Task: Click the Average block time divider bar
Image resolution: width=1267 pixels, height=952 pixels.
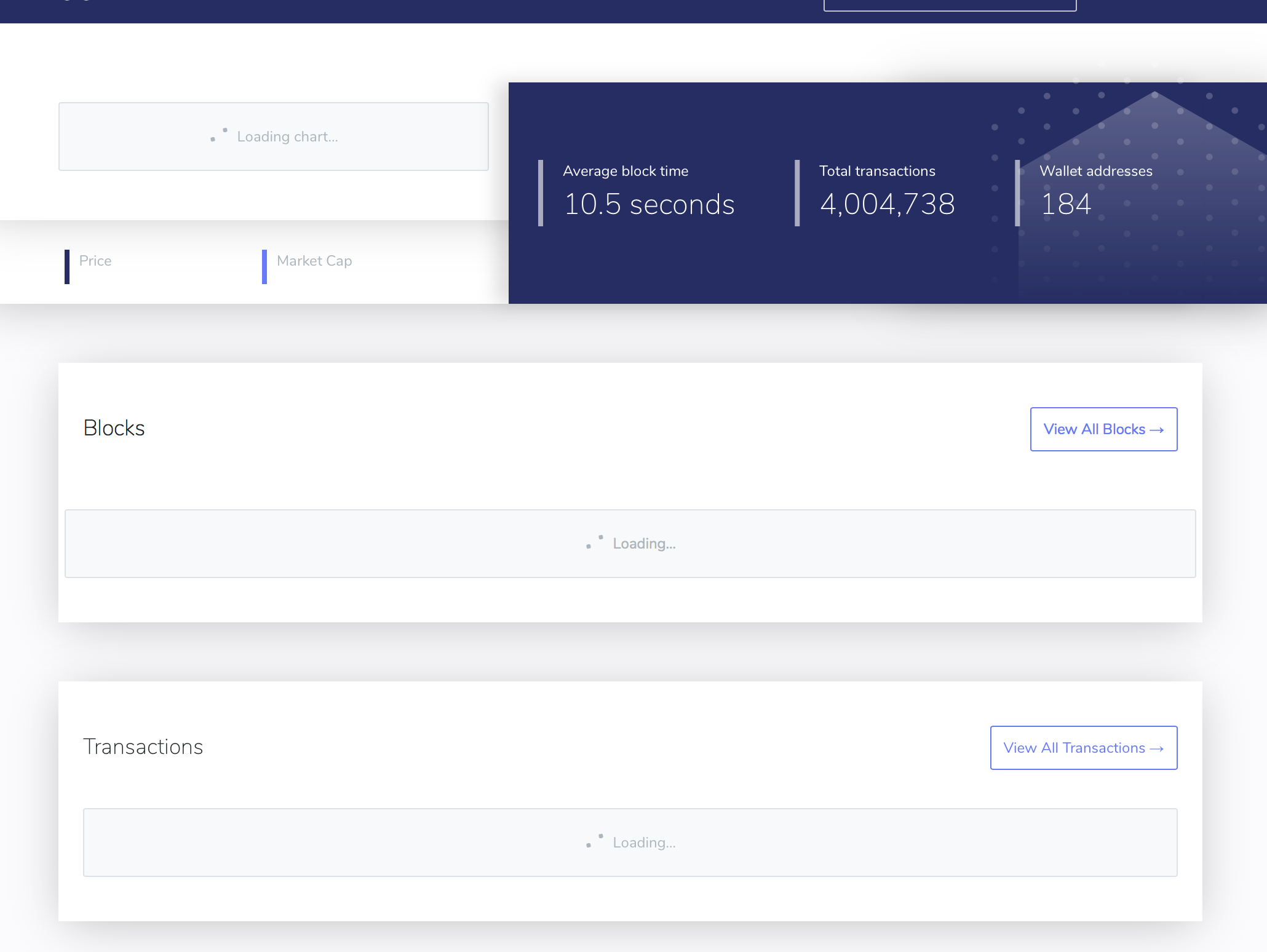Action: pos(541,191)
